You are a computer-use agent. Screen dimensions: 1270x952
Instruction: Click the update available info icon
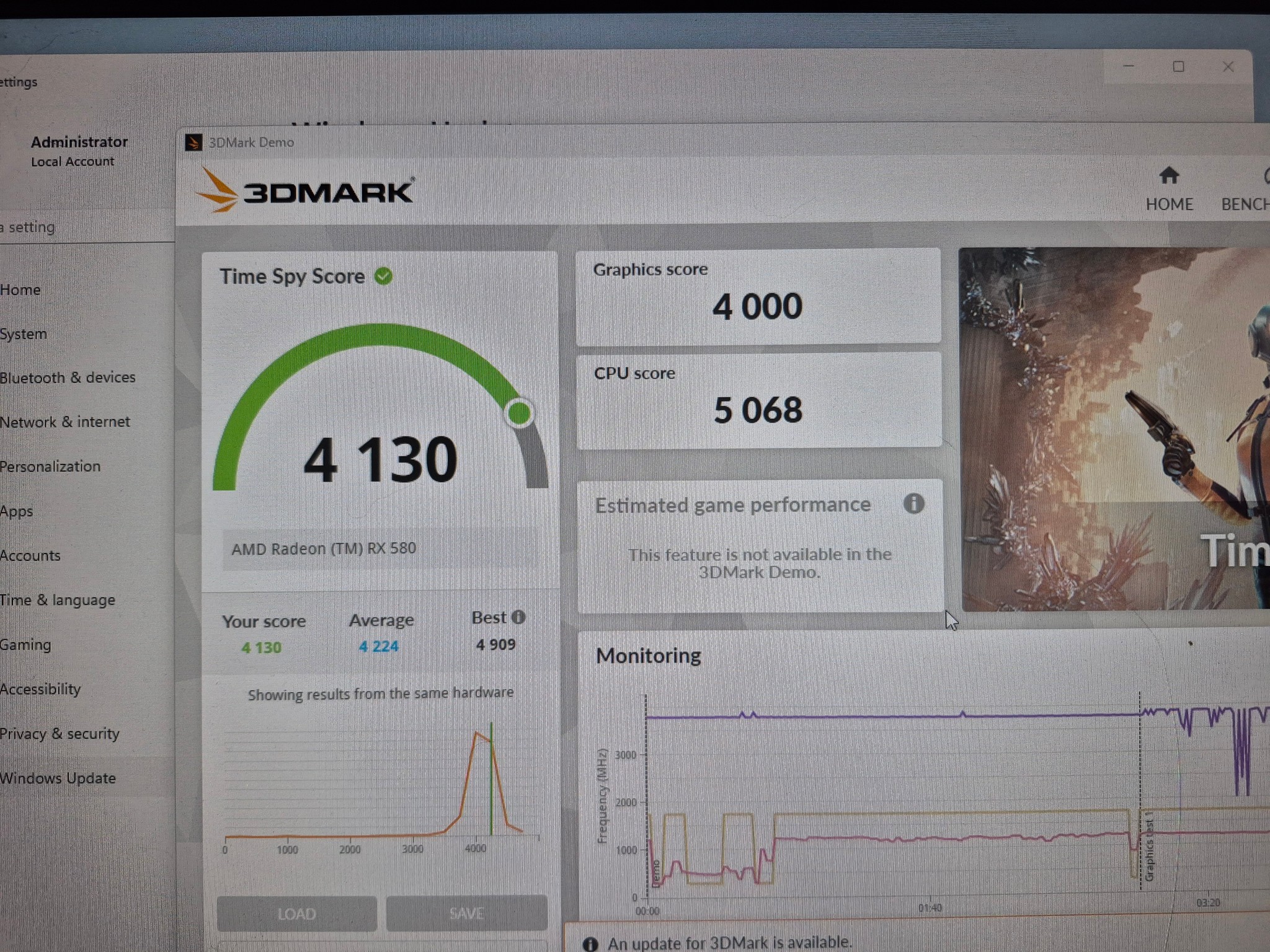tap(590, 943)
